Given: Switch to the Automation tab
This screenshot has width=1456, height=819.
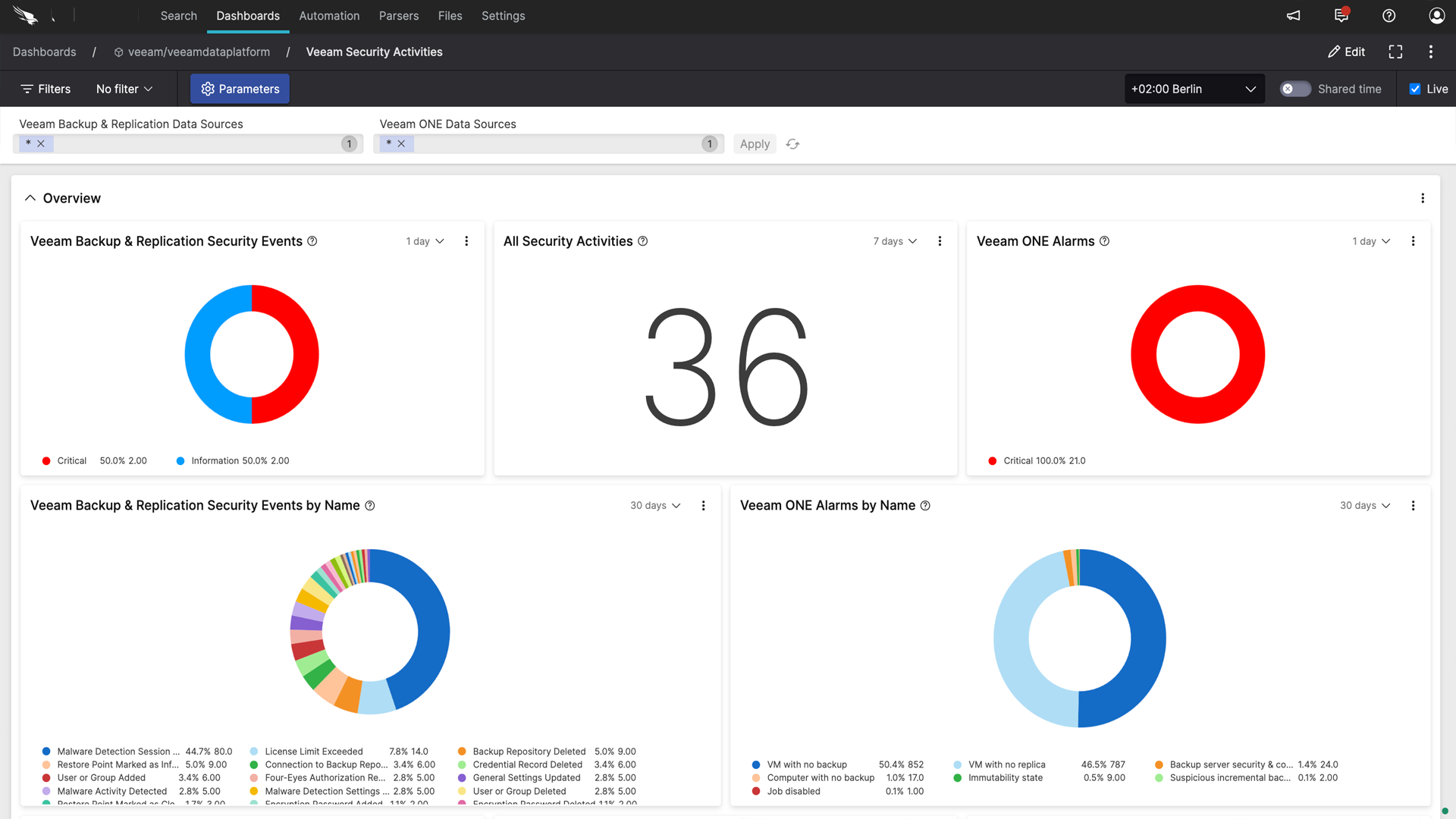Looking at the screenshot, I should [x=329, y=16].
